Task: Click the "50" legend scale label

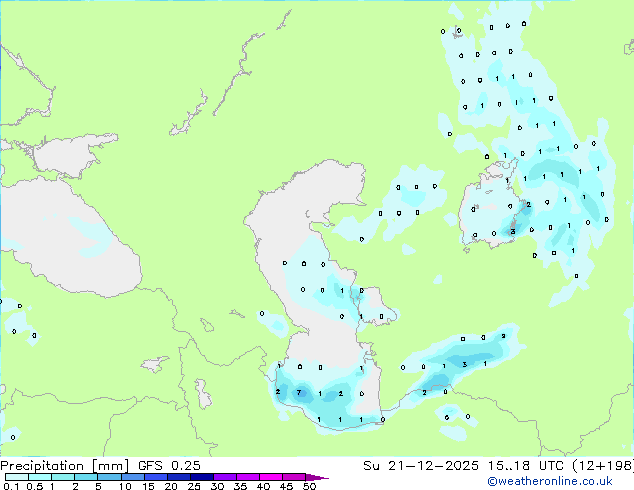Action: pyautogui.click(x=310, y=486)
